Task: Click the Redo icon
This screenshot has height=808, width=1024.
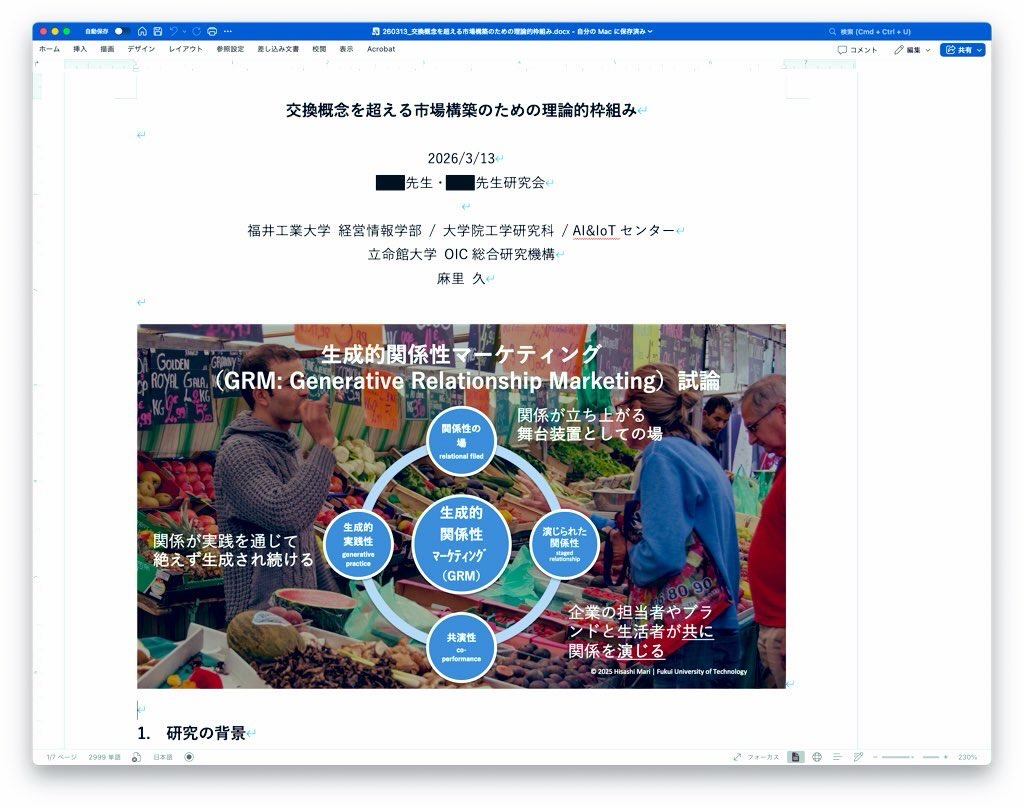Action: point(196,32)
